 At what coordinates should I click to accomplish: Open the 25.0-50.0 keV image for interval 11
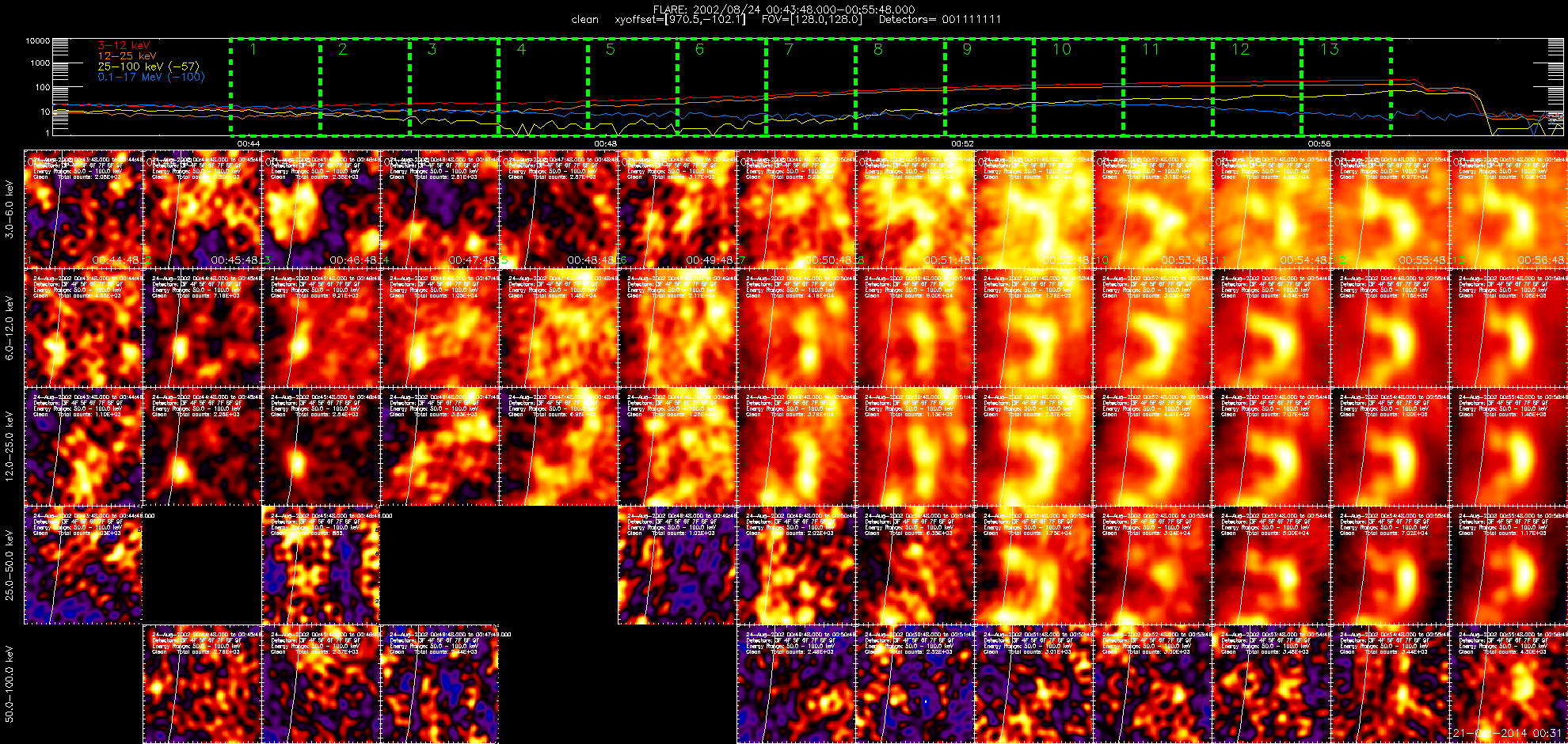point(1271,565)
